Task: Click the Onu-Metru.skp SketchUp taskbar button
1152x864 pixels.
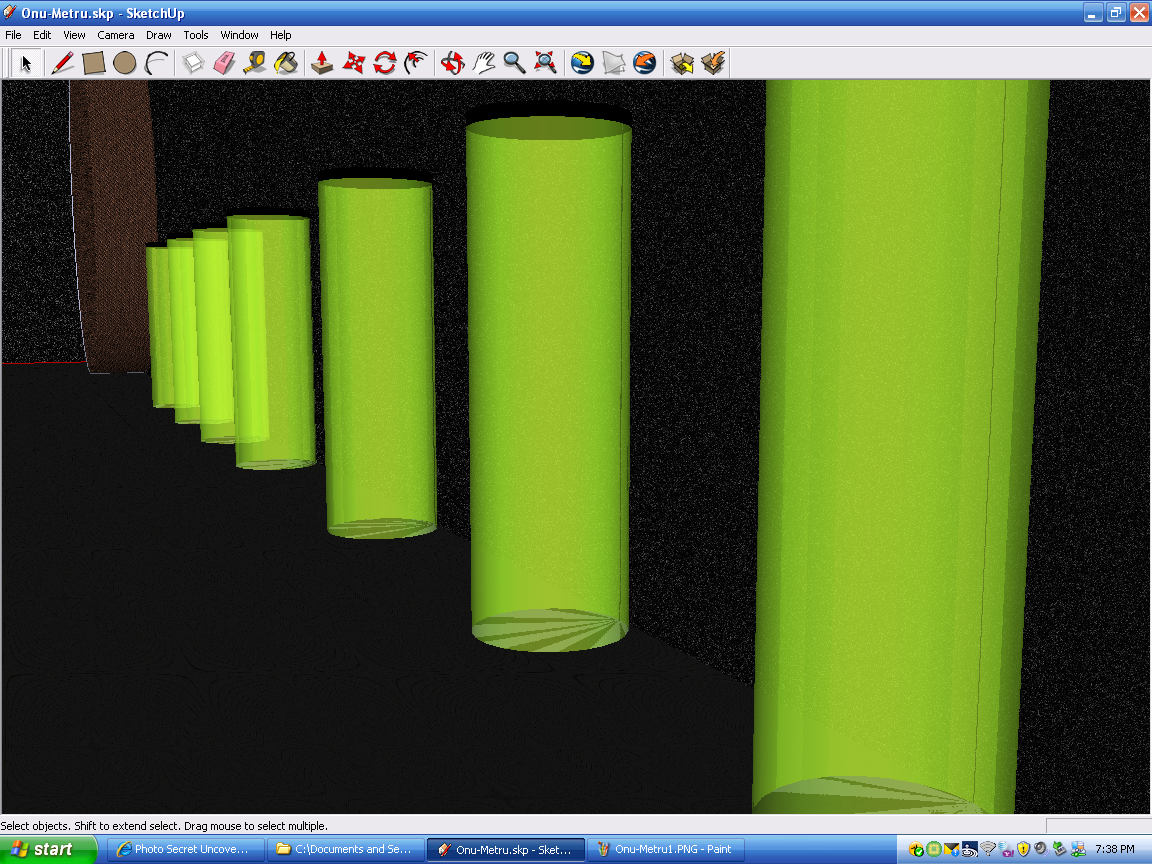Action: click(x=505, y=849)
